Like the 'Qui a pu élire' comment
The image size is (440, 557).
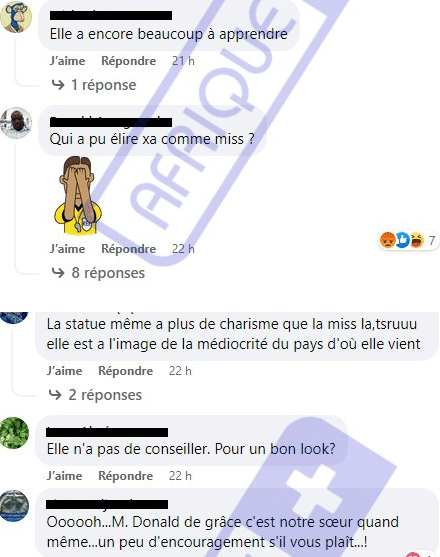pyautogui.click(x=67, y=249)
